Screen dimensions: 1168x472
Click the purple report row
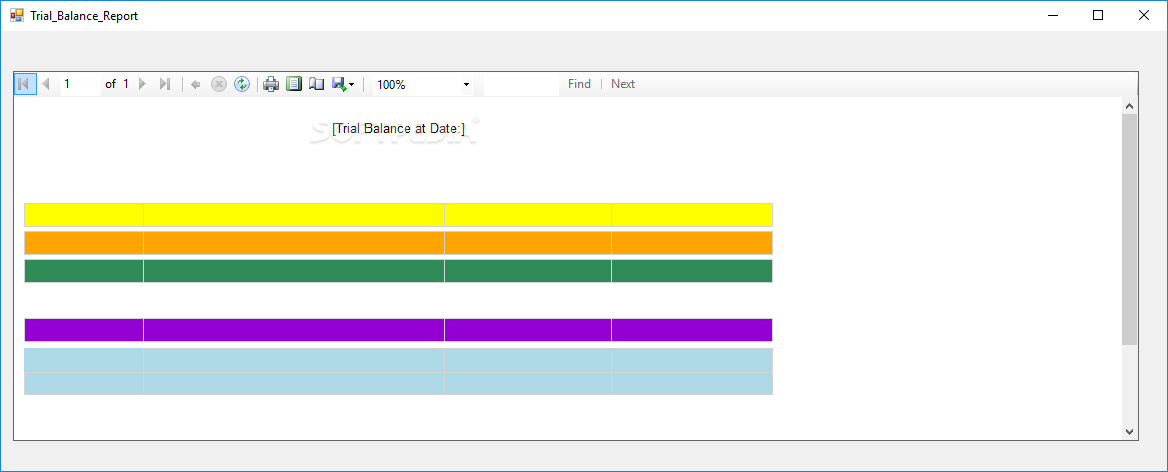click(x=399, y=330)
